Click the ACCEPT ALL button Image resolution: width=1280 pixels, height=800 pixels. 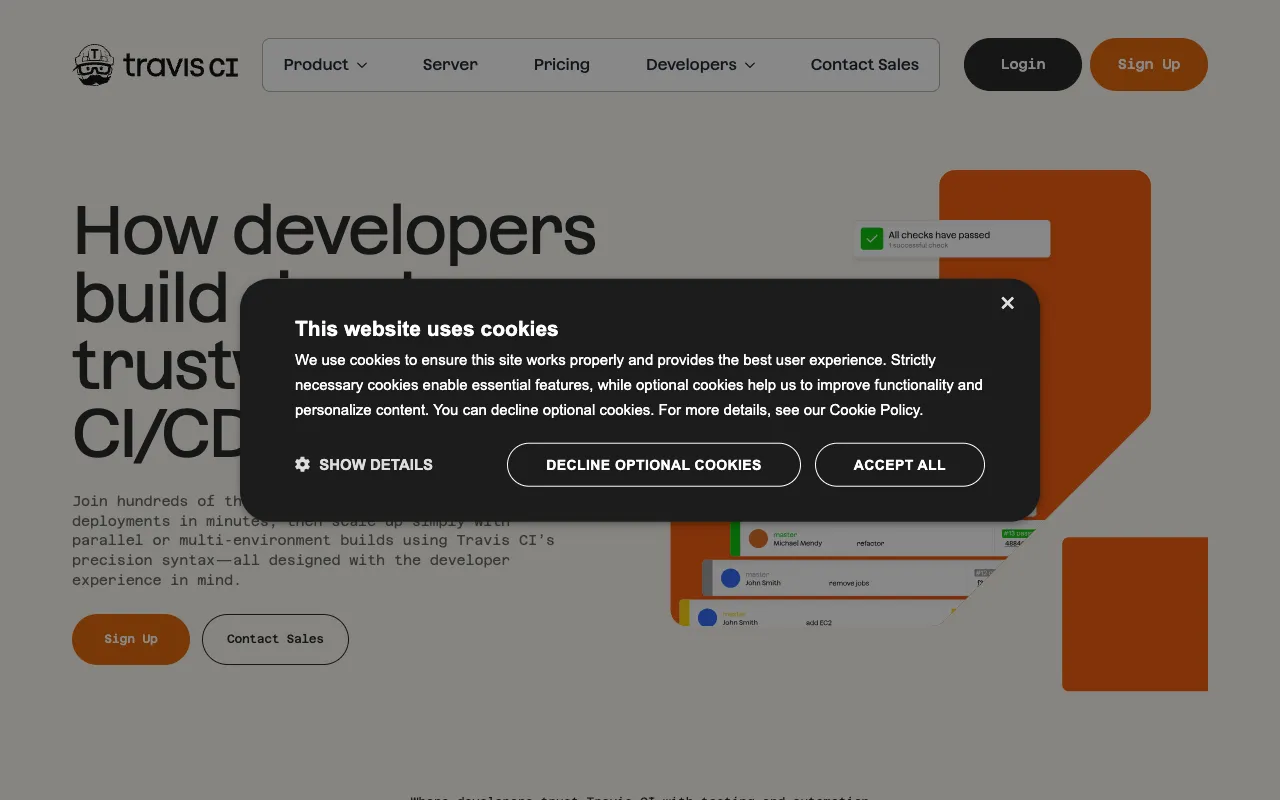coord(899,464)
